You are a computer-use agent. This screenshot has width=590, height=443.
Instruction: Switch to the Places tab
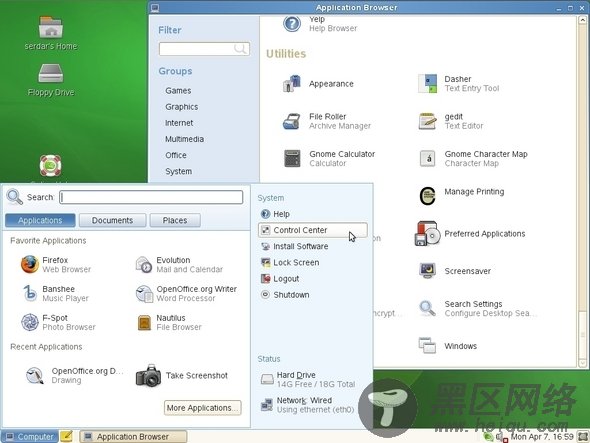coord(175,220)
